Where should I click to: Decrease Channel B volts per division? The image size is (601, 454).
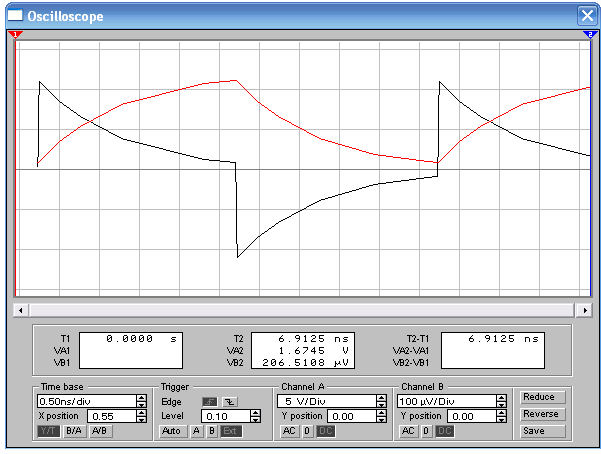[x=501, y=404]
